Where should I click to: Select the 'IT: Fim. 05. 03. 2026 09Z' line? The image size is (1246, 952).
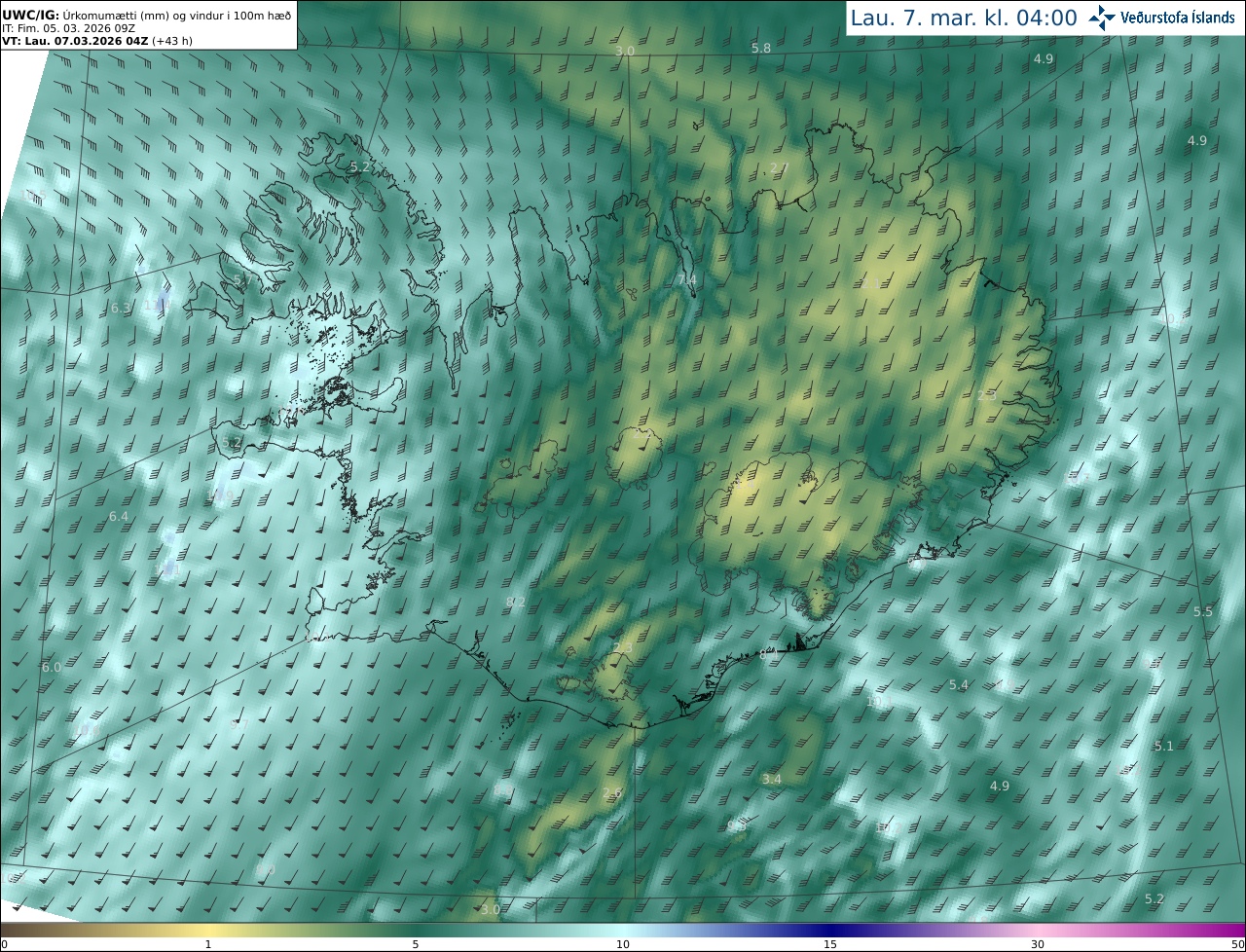tap(69, 28)
